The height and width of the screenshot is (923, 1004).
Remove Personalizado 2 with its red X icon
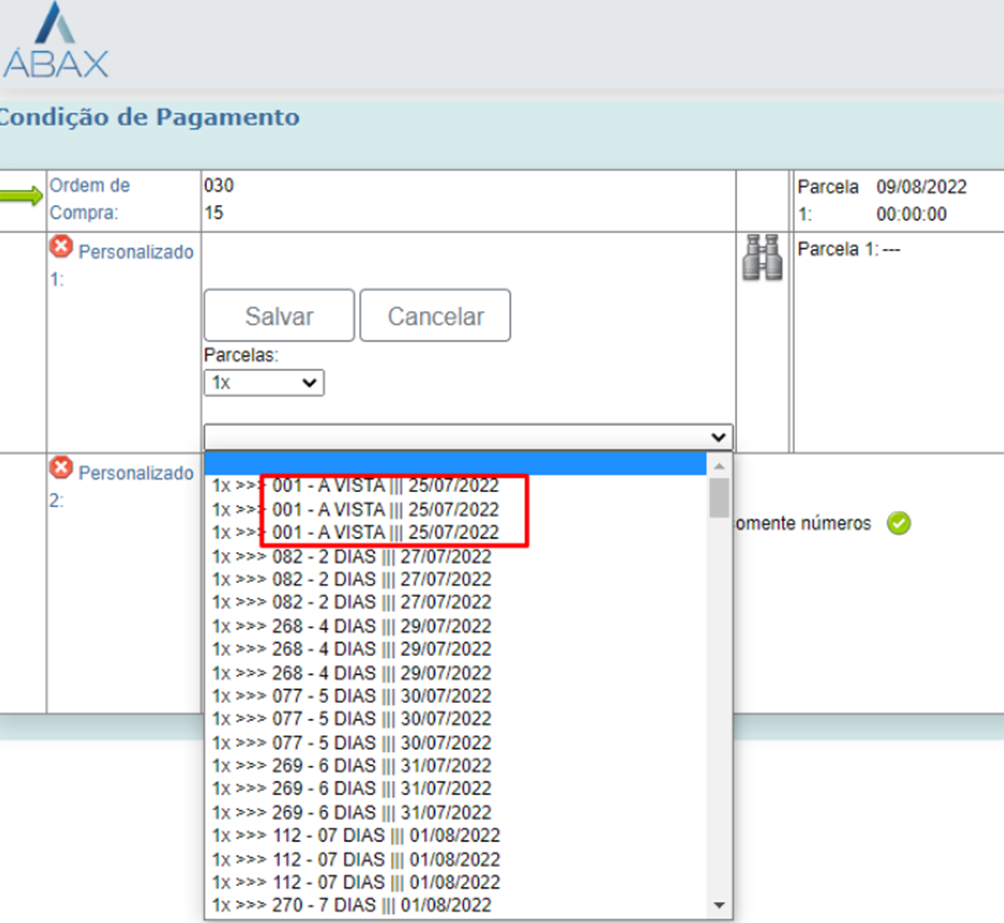coord(61,468)
